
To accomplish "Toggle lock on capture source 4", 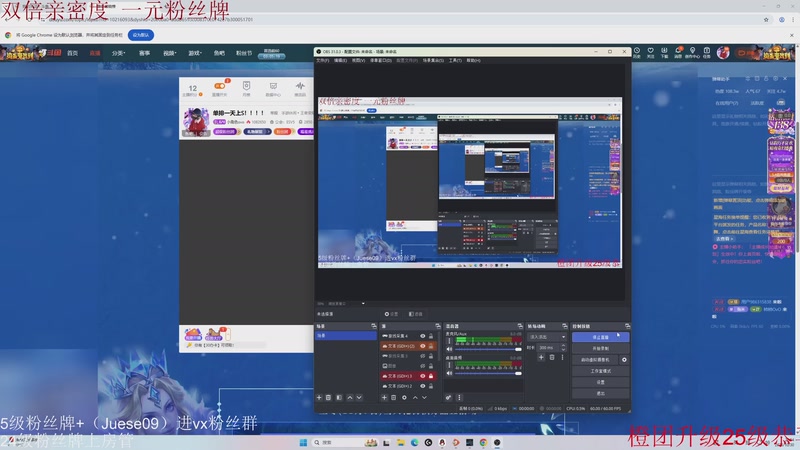I will [431, 336].
